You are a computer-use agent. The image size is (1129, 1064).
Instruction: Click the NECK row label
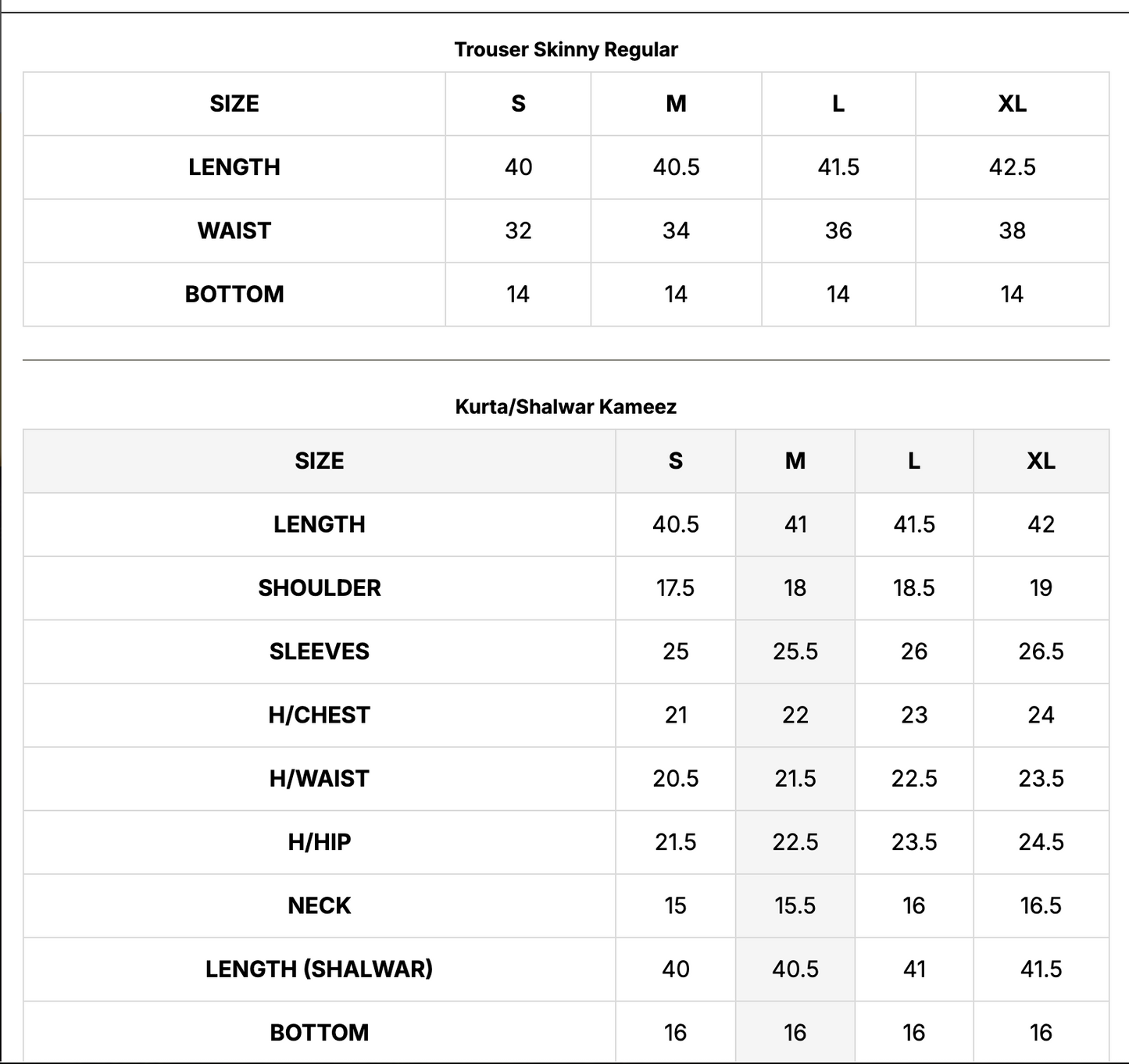pyautogui.click(x=320, y=905)
